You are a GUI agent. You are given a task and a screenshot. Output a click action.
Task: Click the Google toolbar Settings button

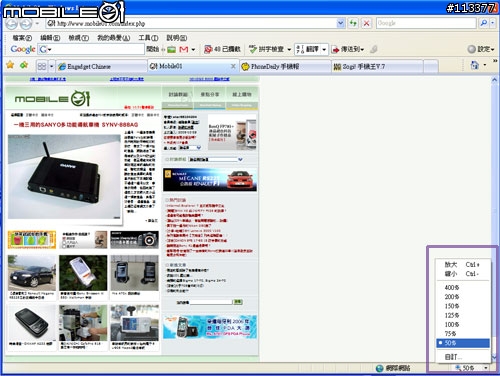click(481, 49)
